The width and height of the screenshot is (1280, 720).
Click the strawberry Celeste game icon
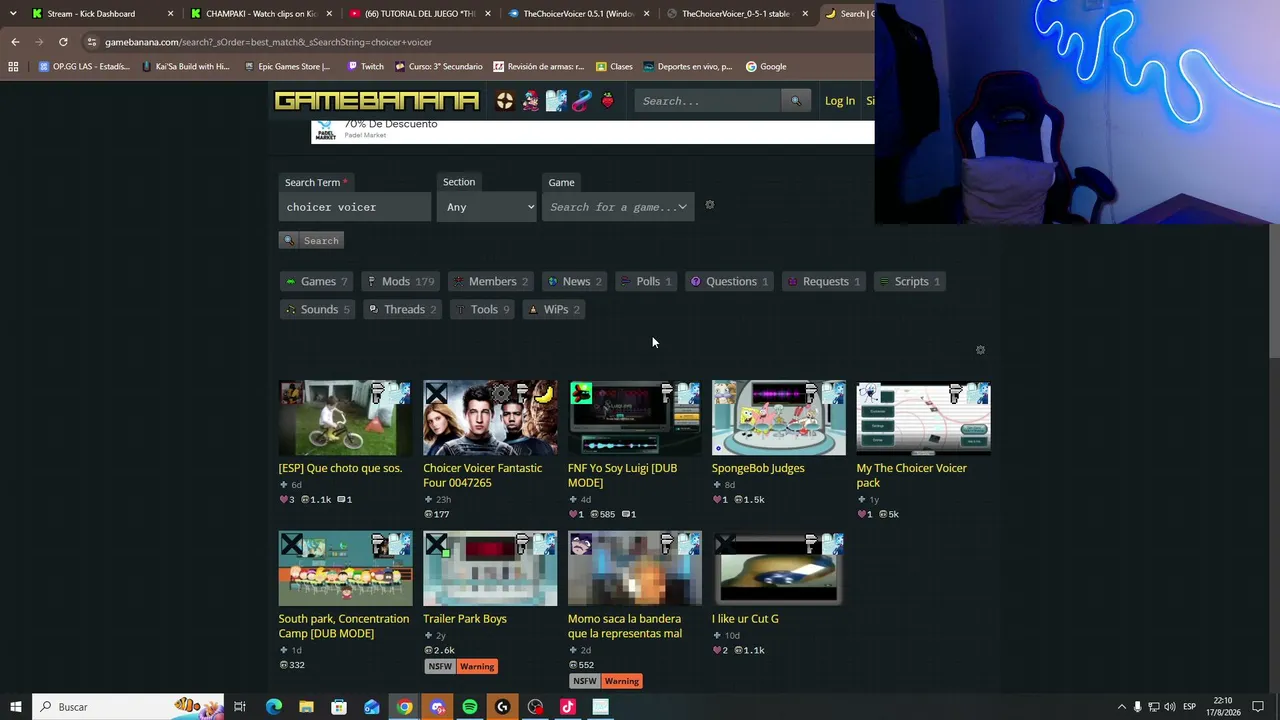coord(608,101)
